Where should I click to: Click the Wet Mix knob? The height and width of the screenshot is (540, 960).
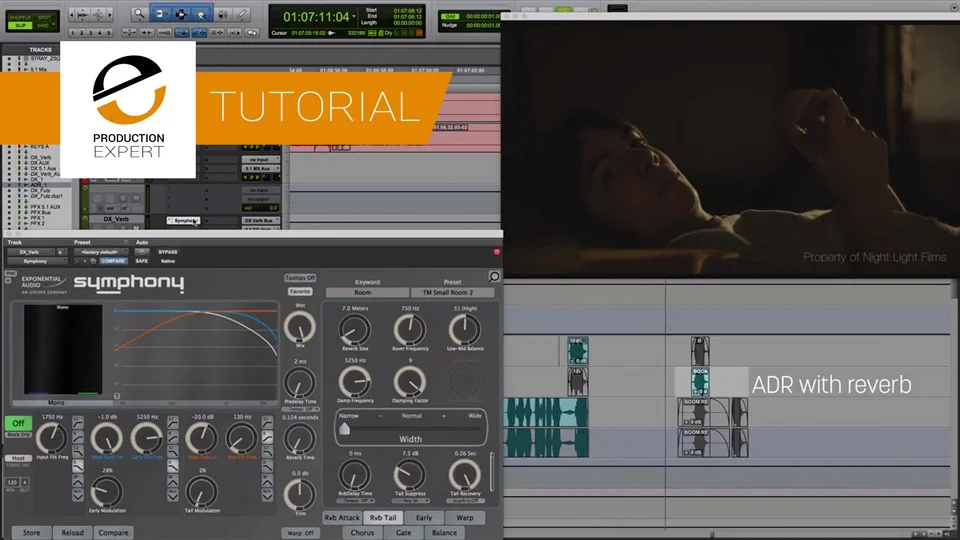coord(300,326)
